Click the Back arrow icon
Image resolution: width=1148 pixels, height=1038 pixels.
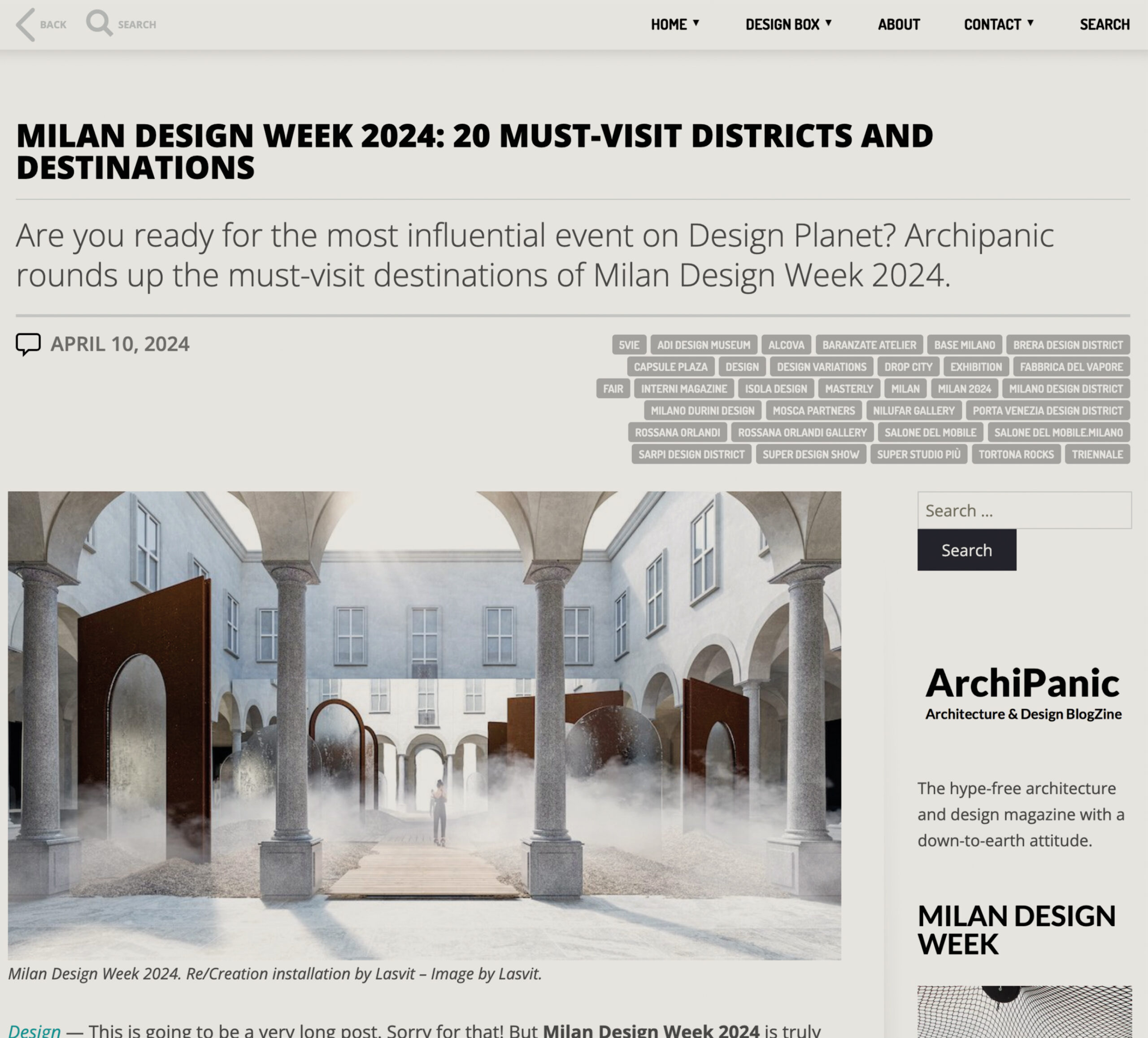[x=26, y=25]
